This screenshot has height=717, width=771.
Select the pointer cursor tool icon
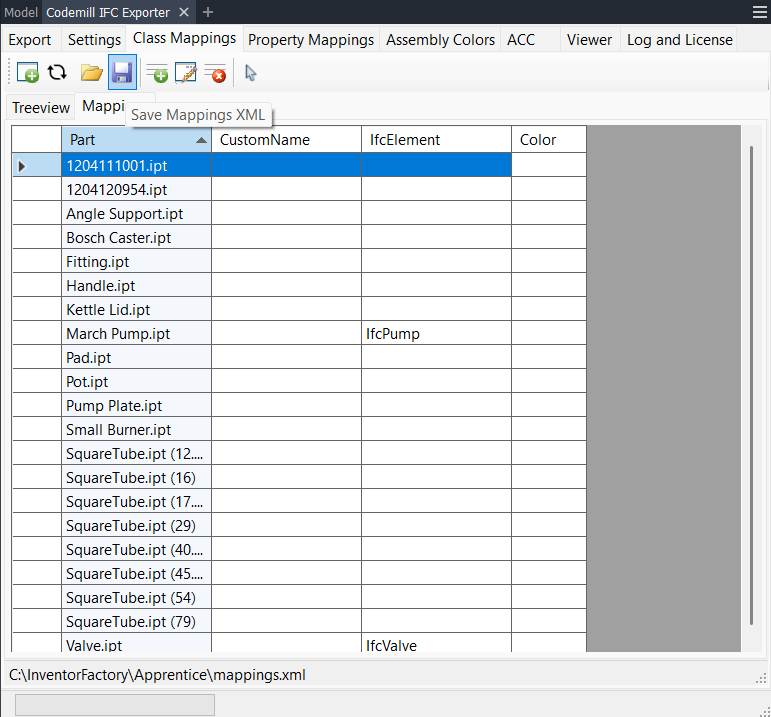point(251,73)
